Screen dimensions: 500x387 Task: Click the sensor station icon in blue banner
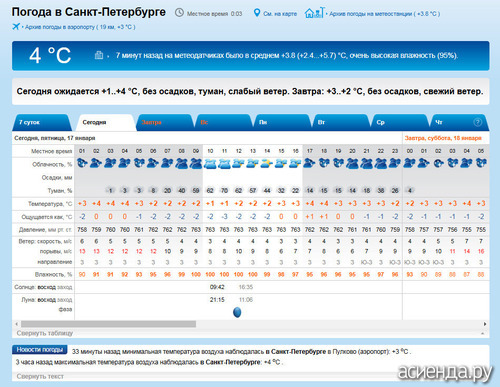[x=99, y=55]
